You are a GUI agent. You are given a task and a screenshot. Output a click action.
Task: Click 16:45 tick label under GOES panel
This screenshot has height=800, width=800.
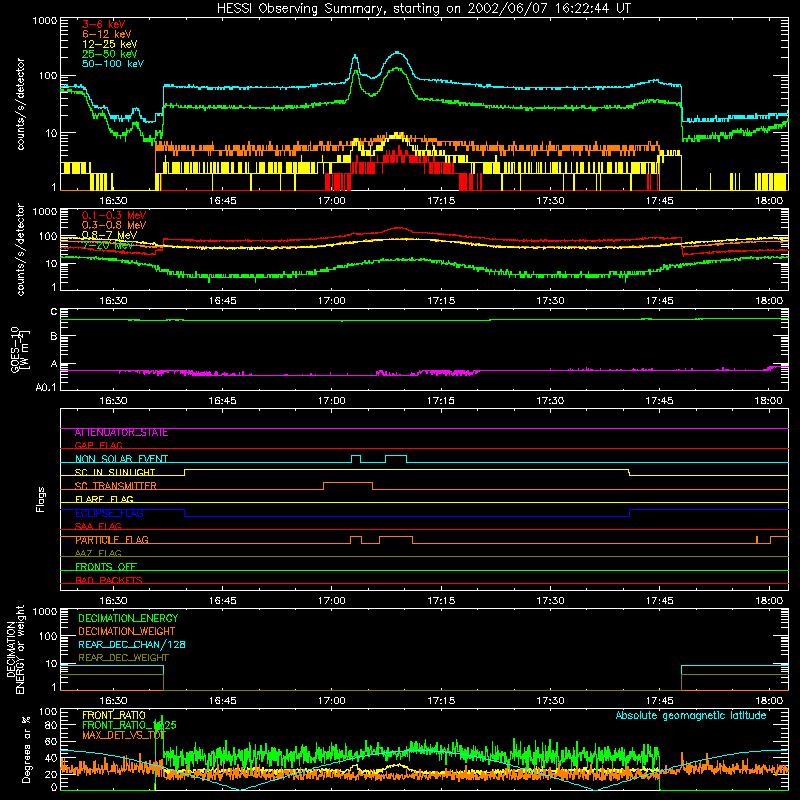click(x=222, y=401)
